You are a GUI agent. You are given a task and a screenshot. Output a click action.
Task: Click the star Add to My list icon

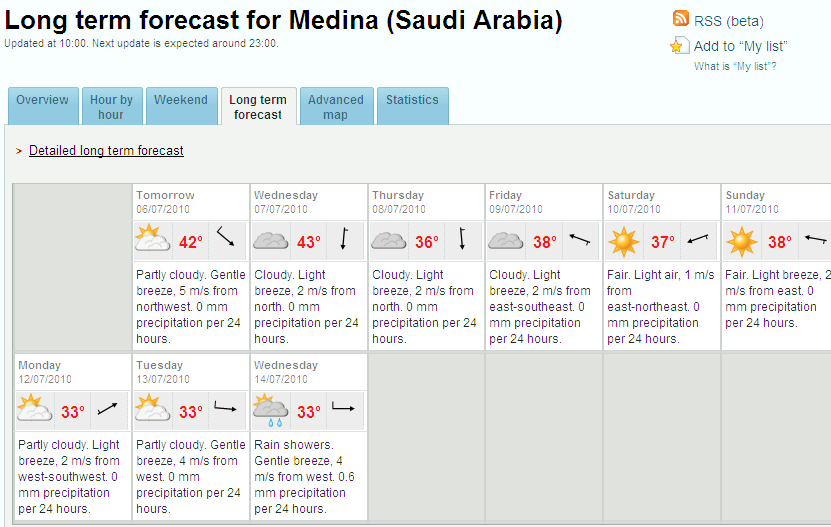pos(680,45)
